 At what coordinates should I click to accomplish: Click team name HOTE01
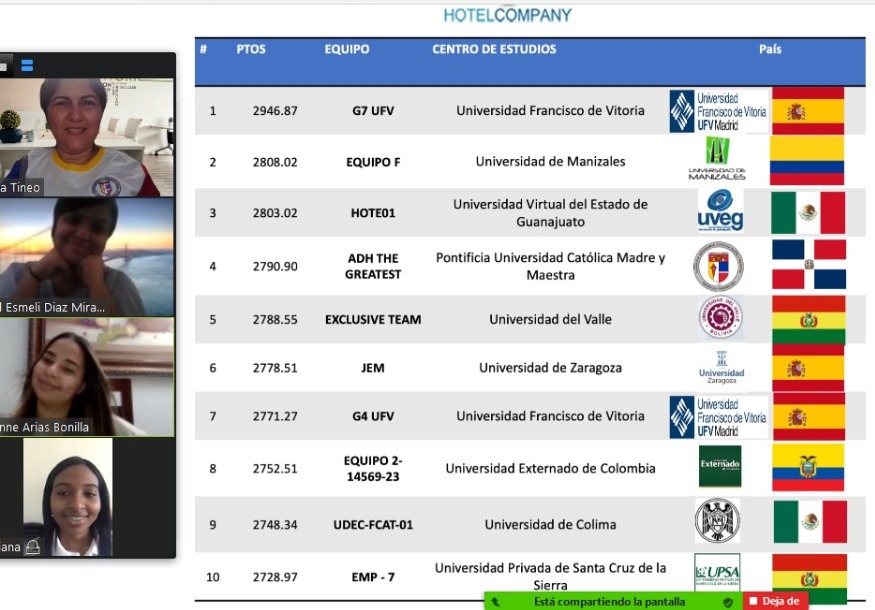(373, 213)
